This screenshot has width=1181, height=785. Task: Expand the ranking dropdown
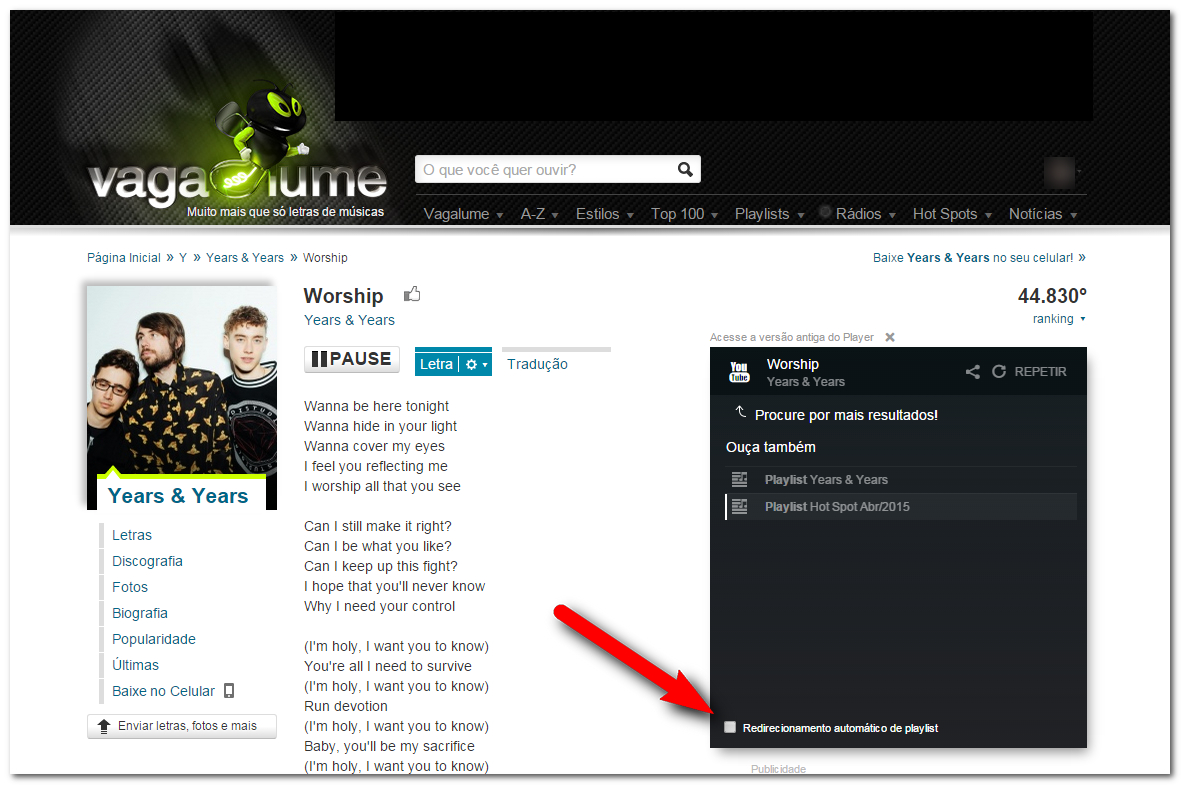coord(1059,319)
